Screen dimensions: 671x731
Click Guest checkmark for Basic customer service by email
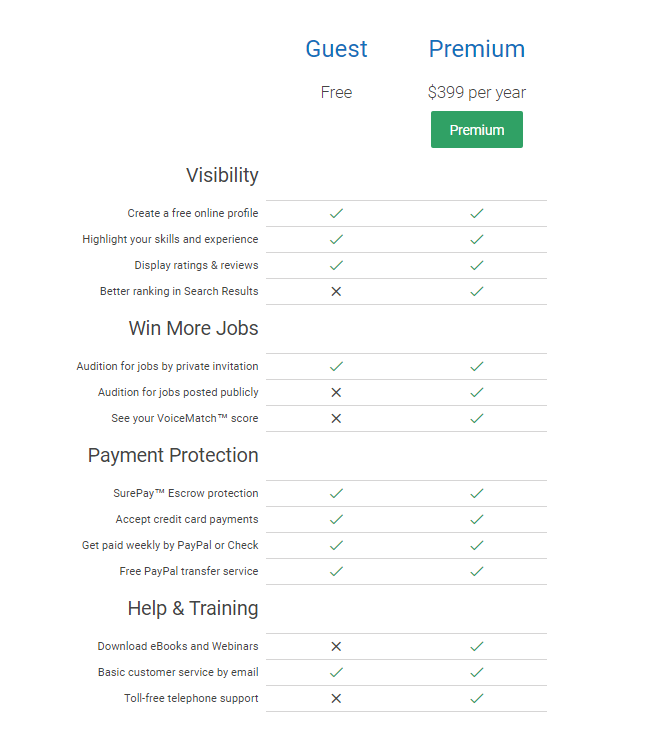[336, 672]
